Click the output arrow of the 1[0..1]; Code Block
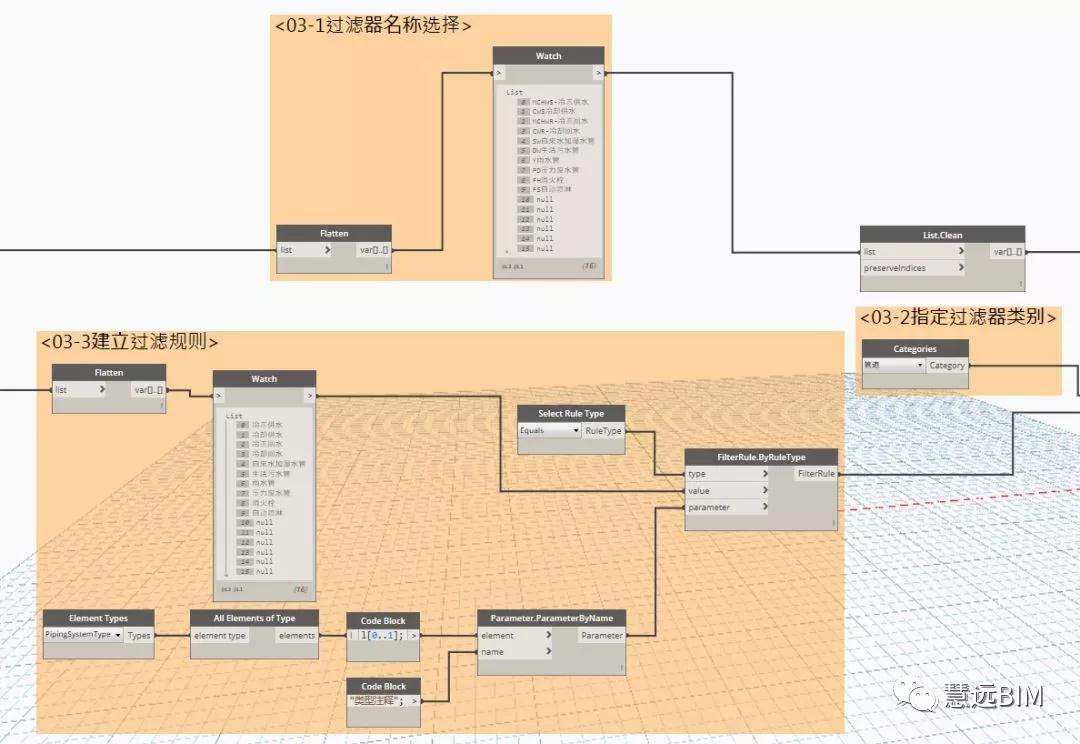1080x744 pixels. pyautogui.click(x=413, y=635)
